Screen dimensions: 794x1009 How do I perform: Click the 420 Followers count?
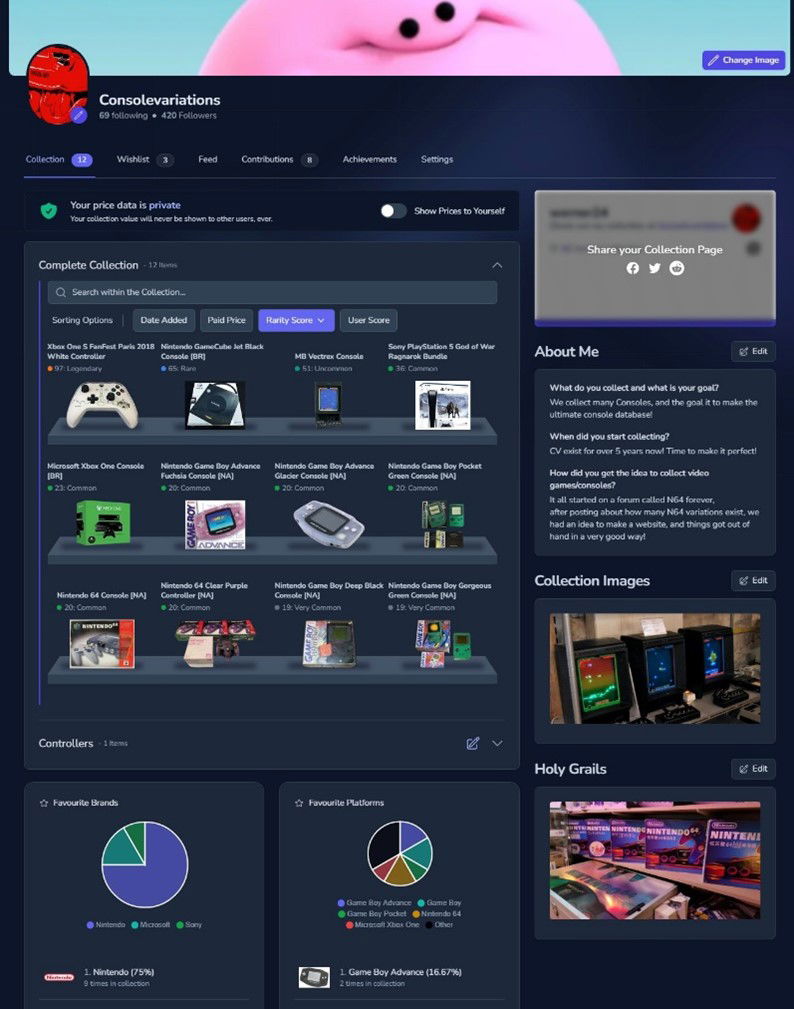point(189,116)
